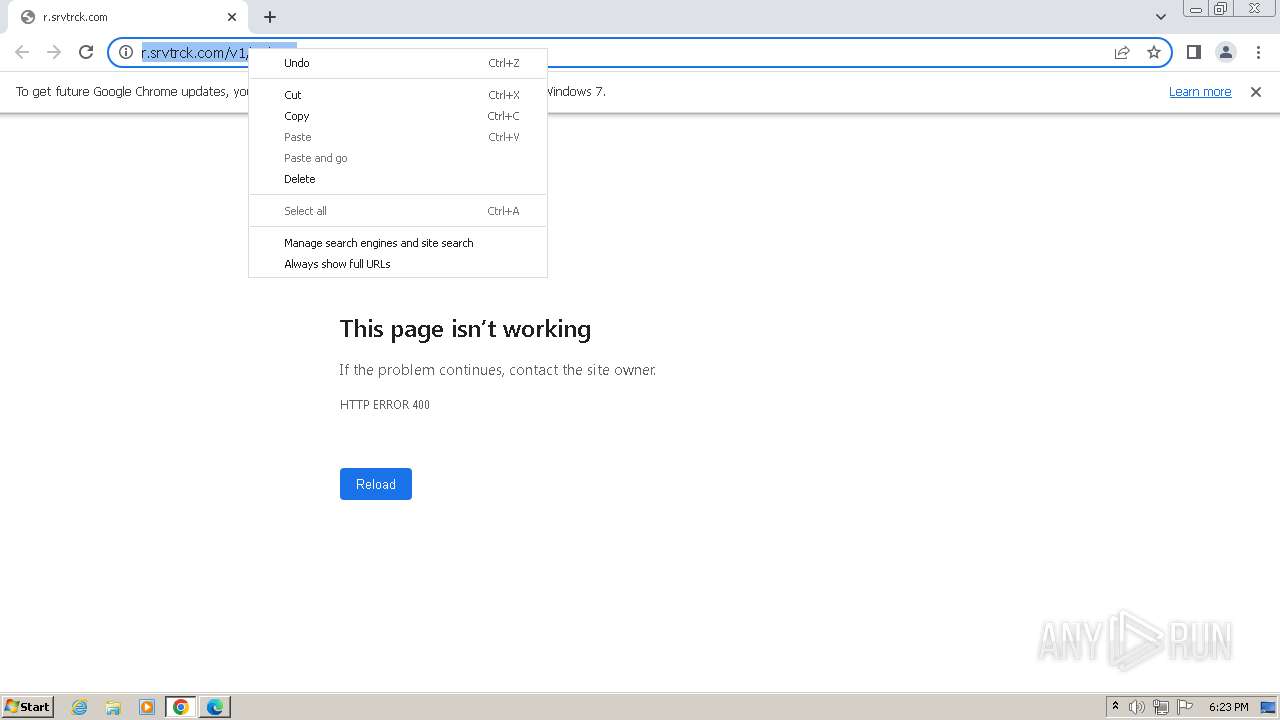The height and width of the screenshot is (720, 1280).
Task: Open Chrome three-dot menu
Action: point(1258,52)
